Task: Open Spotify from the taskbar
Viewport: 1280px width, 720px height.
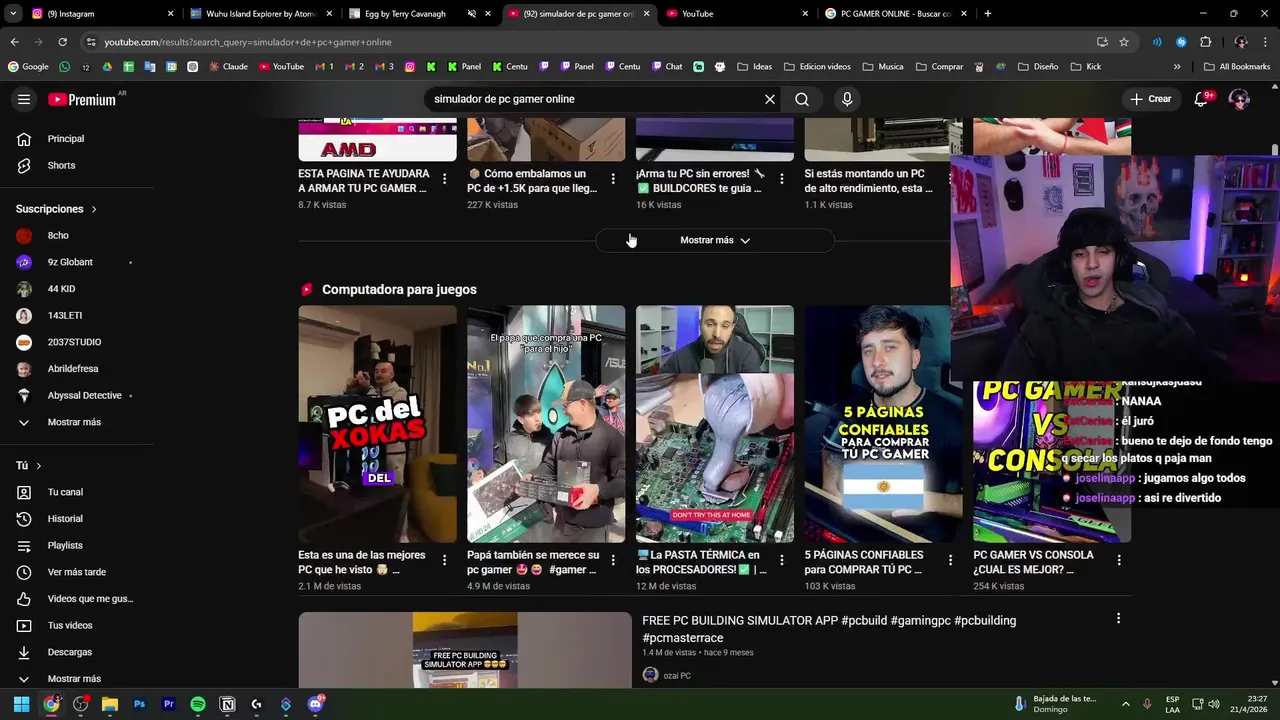Action: coord(198,704)
